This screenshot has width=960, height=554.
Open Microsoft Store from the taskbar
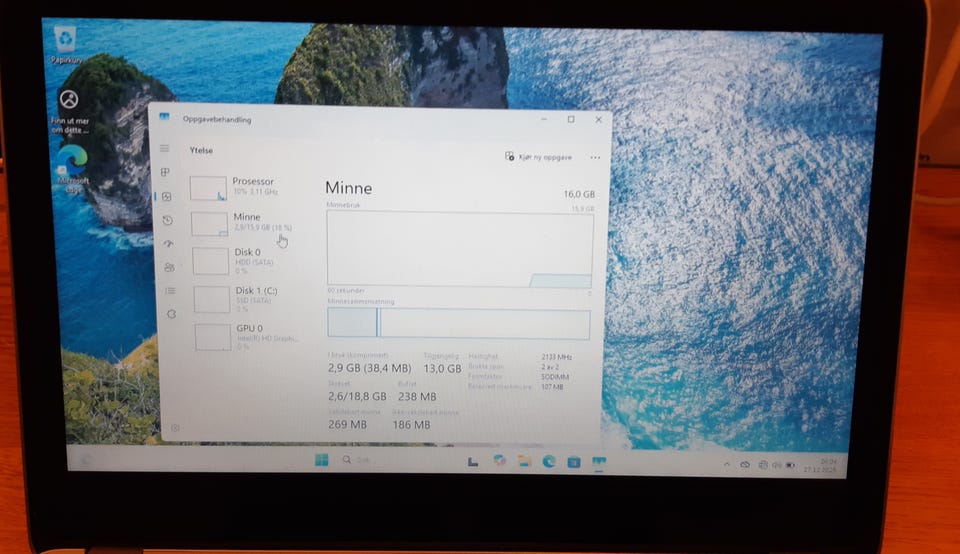[x=573, y=462]
